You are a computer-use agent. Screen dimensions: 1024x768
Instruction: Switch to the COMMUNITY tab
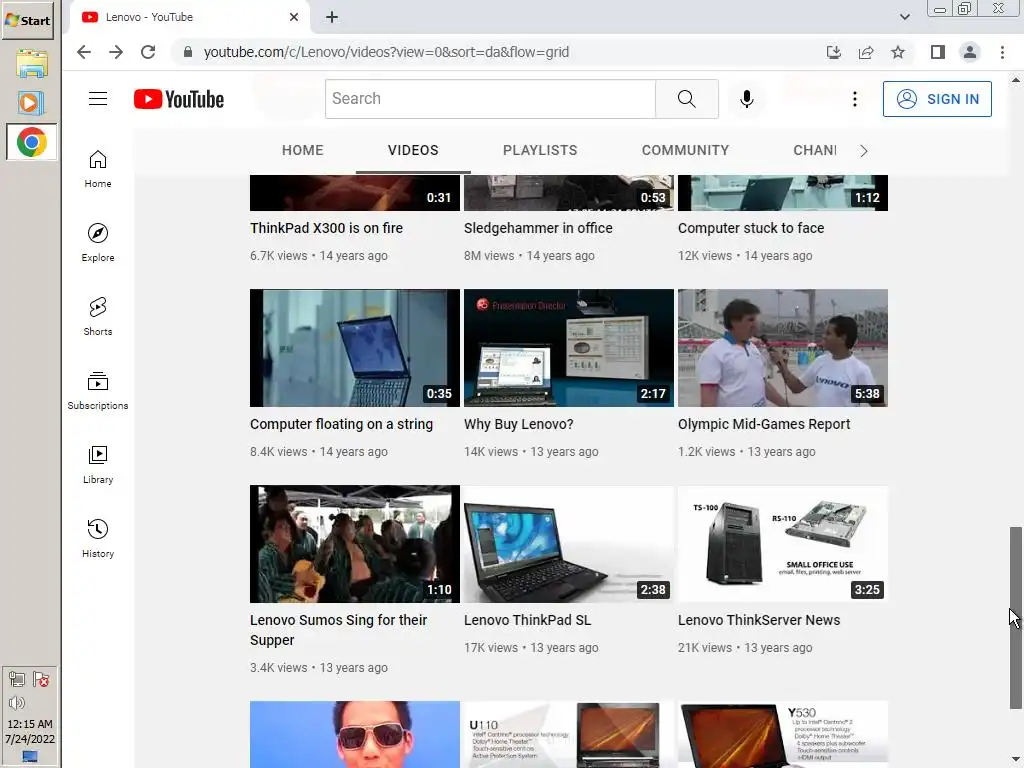pos(685,150)
